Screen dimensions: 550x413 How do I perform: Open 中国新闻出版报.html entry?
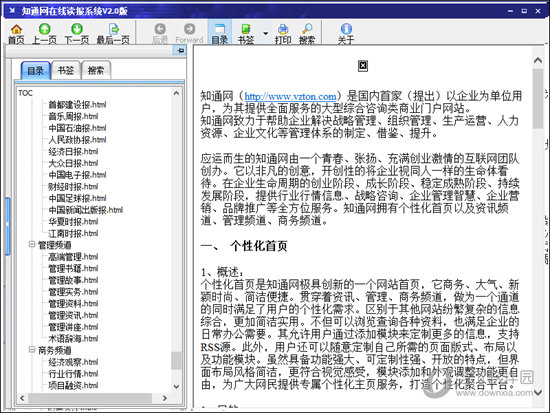(86, 210)
